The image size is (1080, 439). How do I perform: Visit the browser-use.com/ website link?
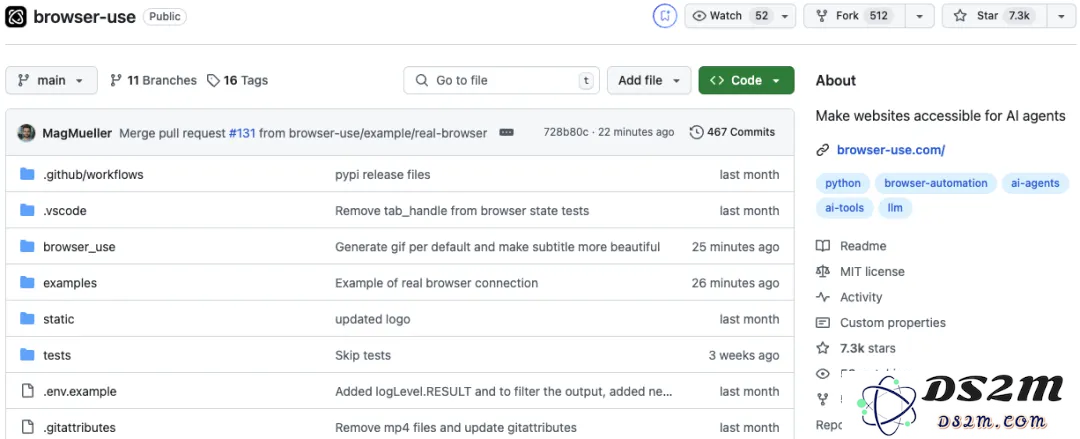[891, 150]
